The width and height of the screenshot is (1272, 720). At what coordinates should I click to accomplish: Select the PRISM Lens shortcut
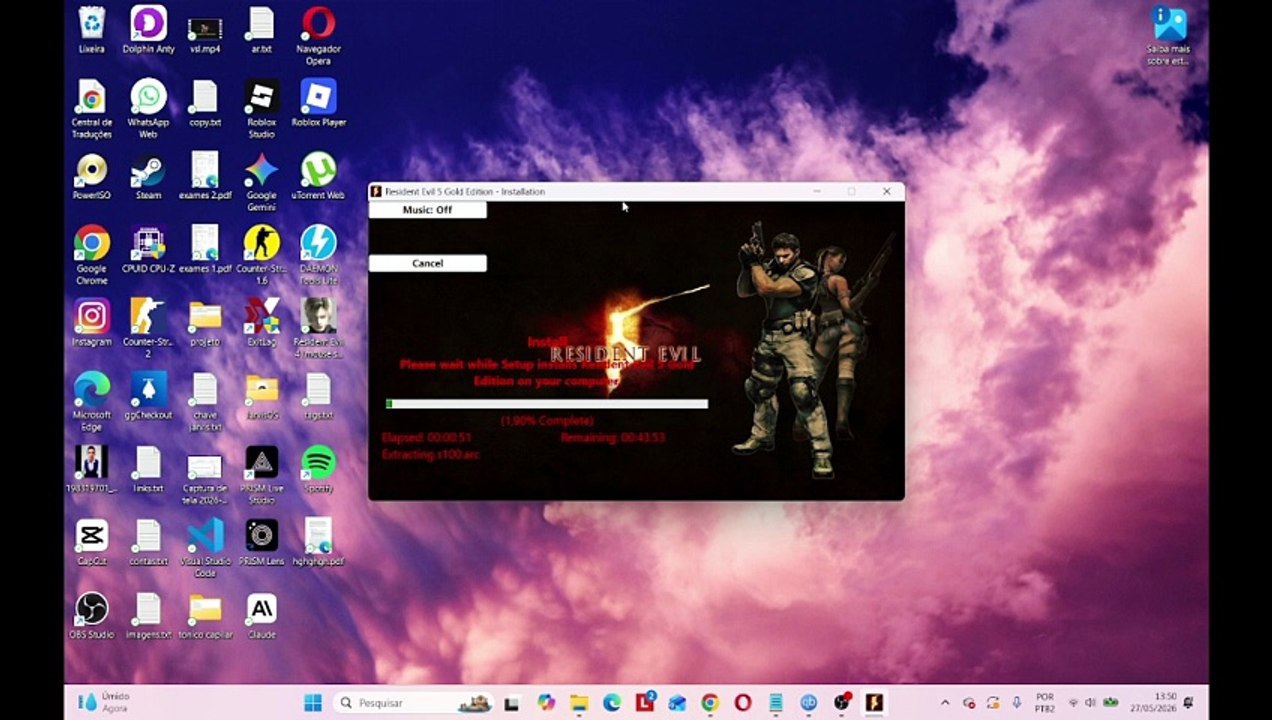coord(261,541)
